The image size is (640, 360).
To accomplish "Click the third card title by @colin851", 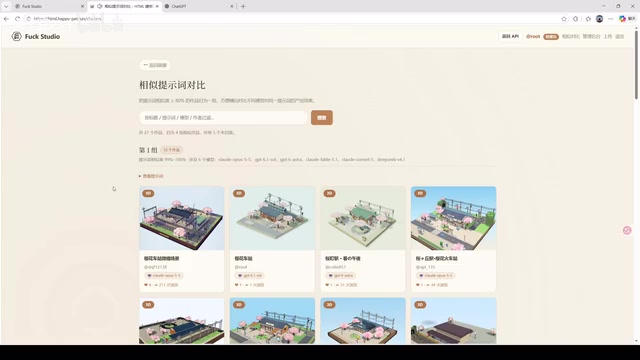I will pos(342,258).
